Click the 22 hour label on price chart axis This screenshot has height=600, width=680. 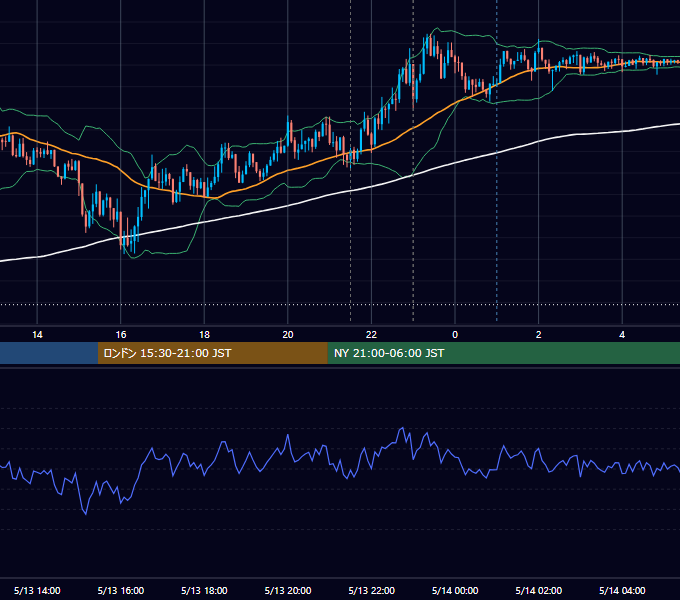coord(371,335)
